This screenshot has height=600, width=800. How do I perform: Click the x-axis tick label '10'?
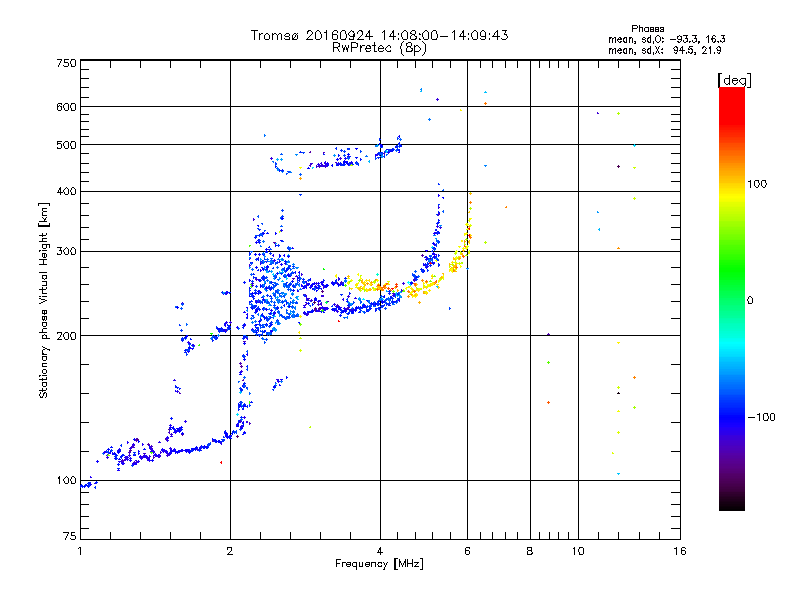pos(578,551)
